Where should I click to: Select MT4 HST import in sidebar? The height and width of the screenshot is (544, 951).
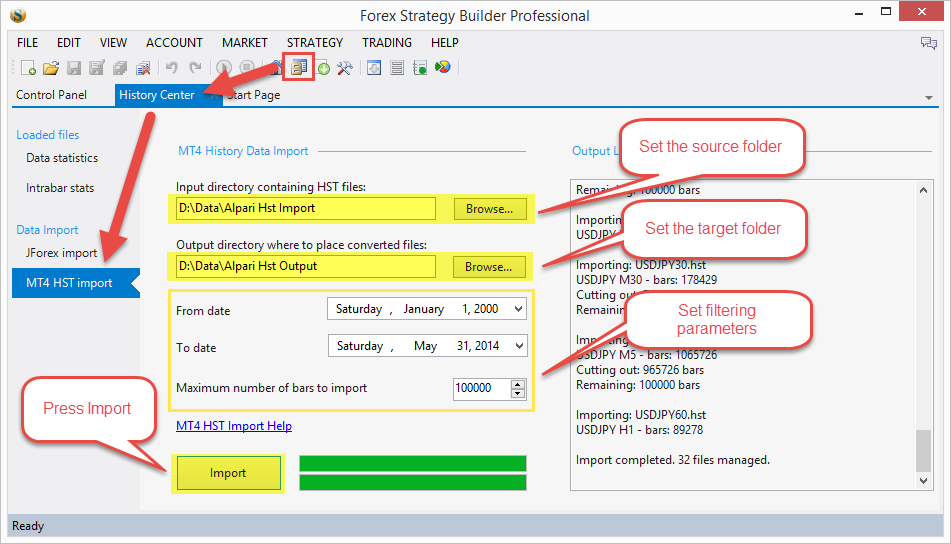point(75,283)
